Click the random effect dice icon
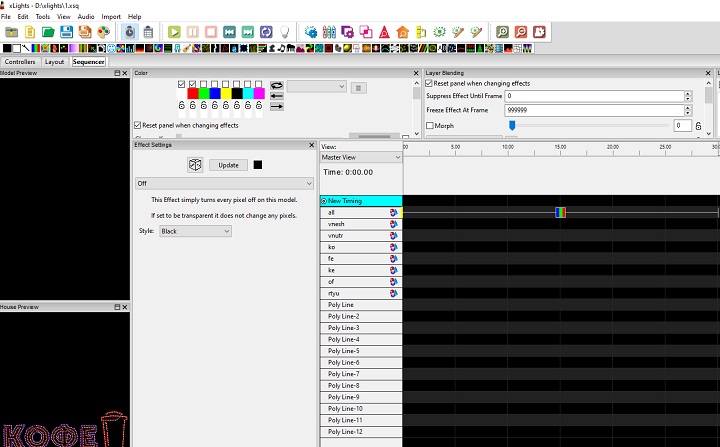The width and height of the screenshot is (720, 447). (196, 165)
